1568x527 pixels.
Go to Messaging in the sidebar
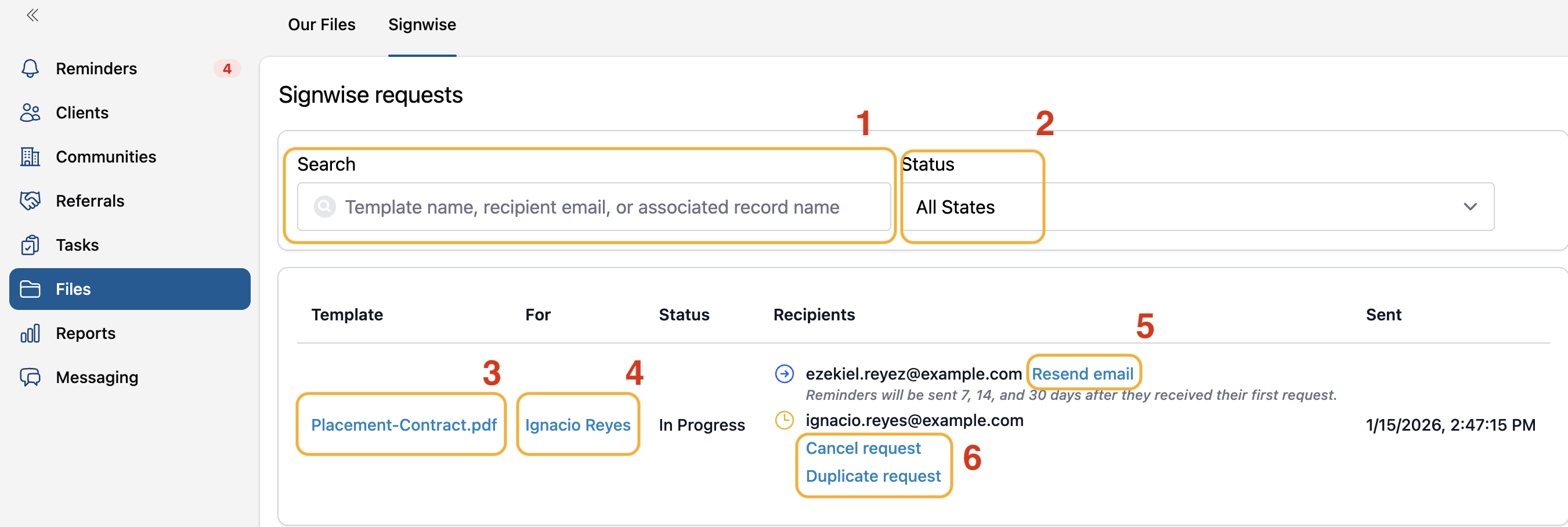pos(129,377)
